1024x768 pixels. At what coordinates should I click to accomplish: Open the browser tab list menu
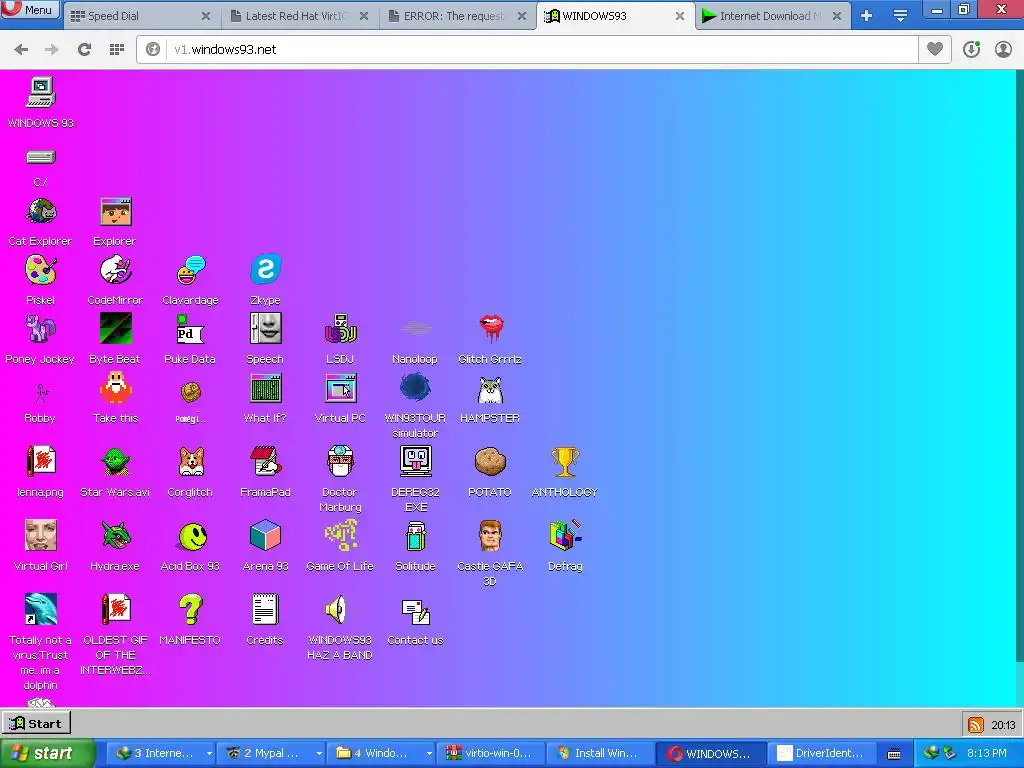click(901, 16)
